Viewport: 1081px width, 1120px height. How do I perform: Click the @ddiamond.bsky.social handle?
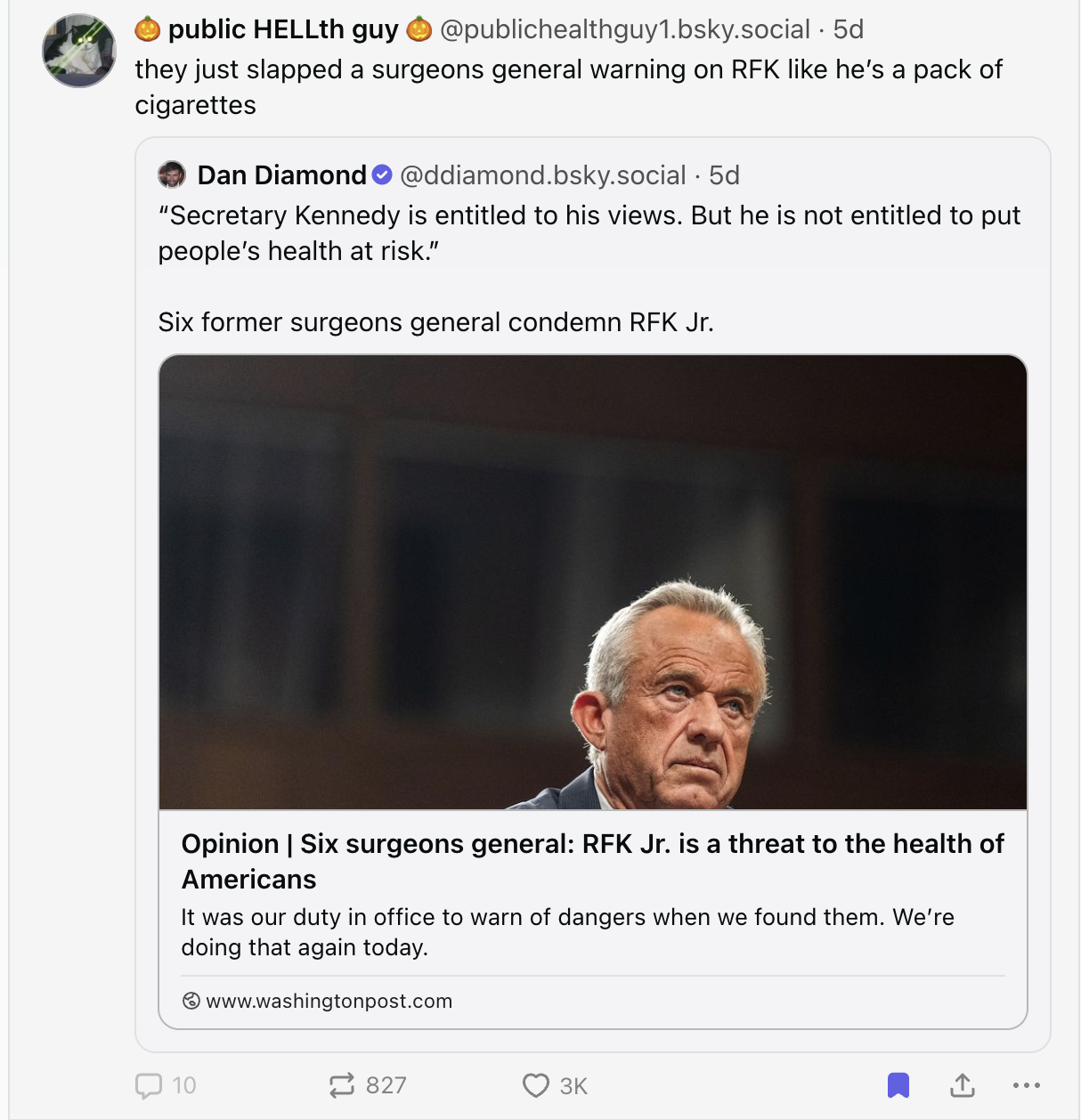pos(543,174)
